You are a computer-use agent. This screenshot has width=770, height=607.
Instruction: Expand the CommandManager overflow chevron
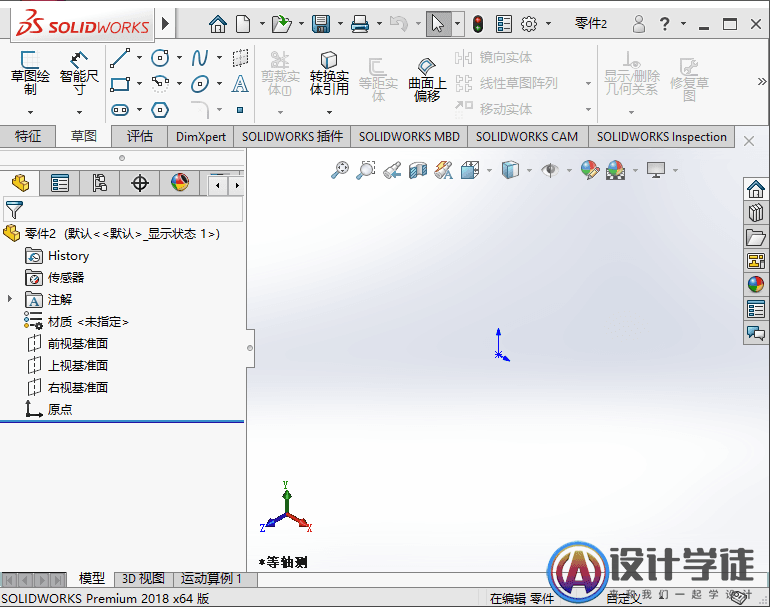click(762, 81)
